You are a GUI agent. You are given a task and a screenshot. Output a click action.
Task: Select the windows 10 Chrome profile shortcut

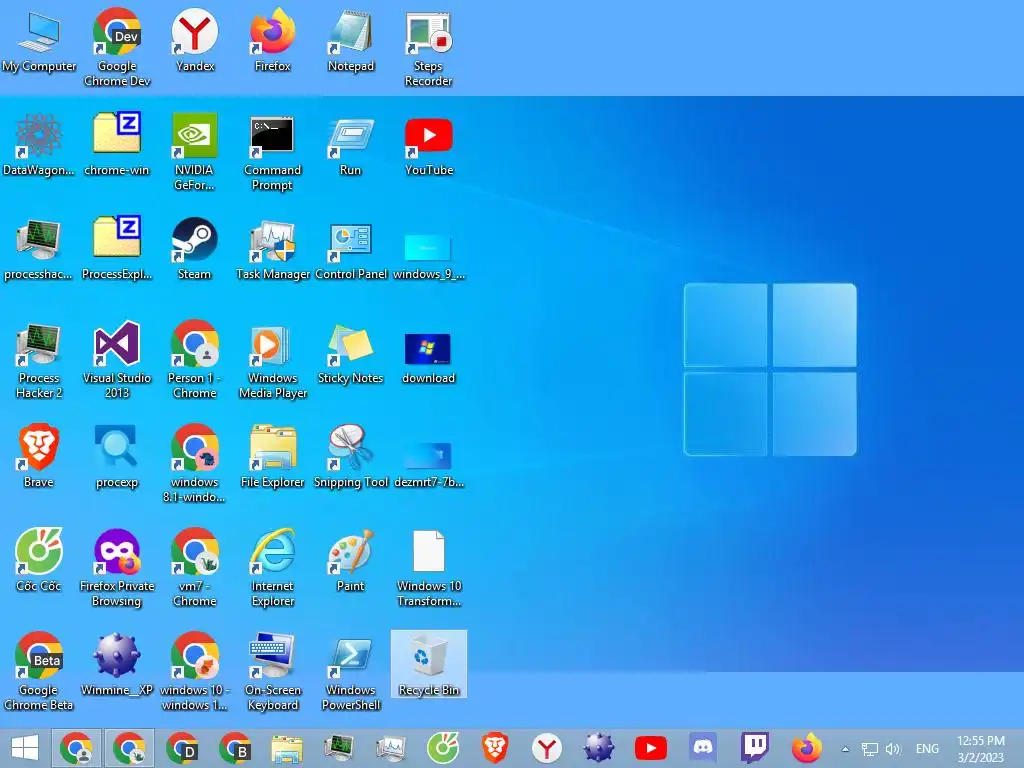195,671
